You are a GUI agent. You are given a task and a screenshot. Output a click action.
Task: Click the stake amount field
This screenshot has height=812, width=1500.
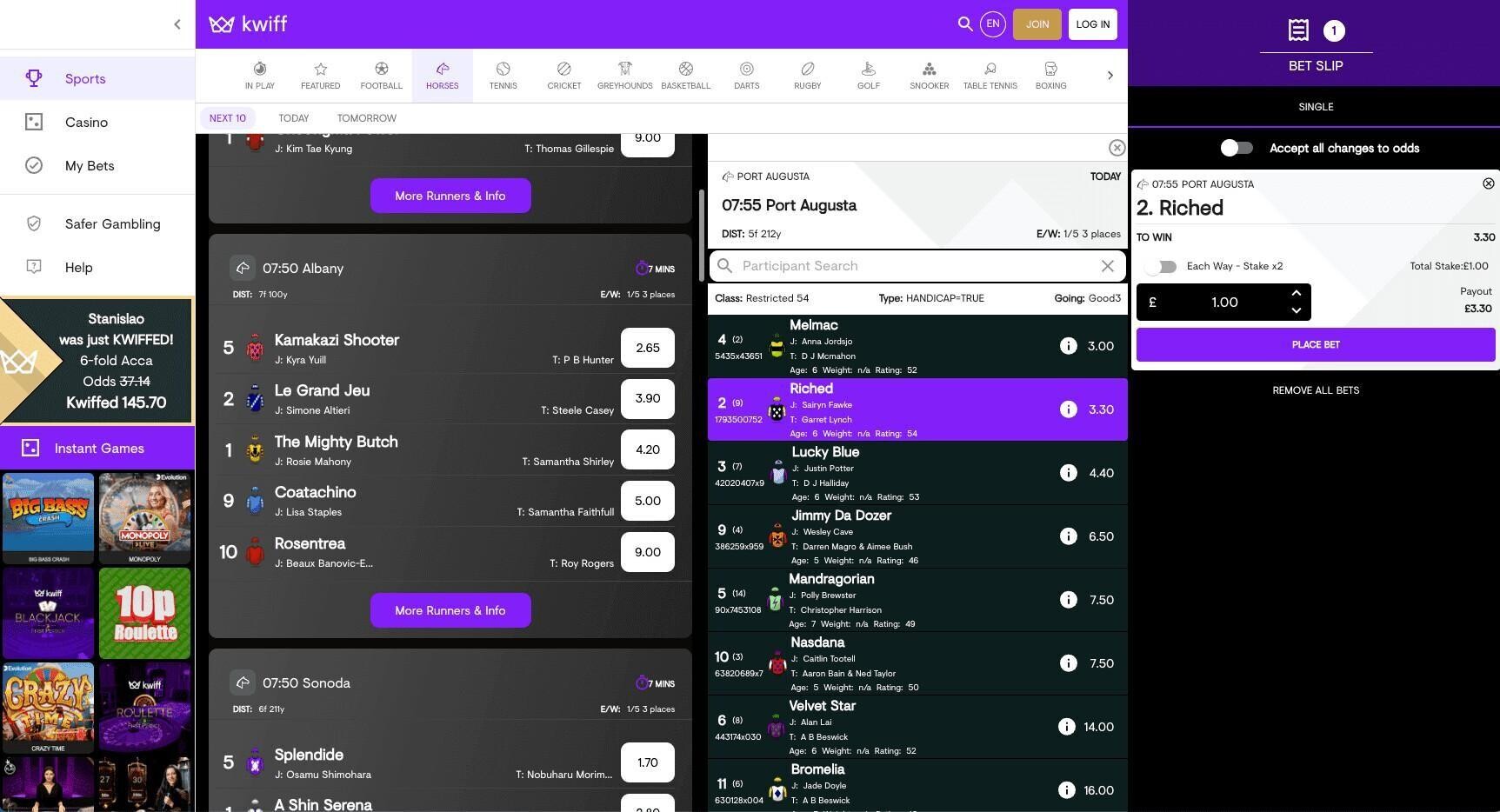[1224, 303]
